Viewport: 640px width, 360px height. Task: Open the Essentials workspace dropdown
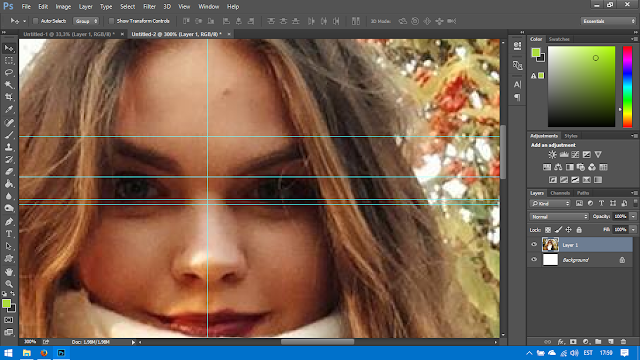pos(608,21)
